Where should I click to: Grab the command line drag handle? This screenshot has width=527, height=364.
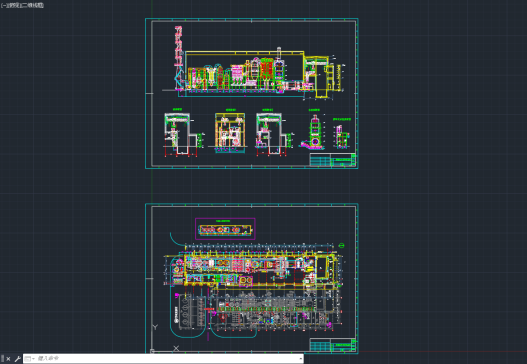(x=3, y=359)
